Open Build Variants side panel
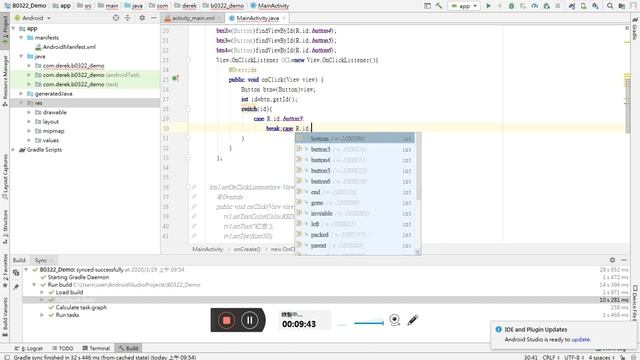 coord(5,317)
